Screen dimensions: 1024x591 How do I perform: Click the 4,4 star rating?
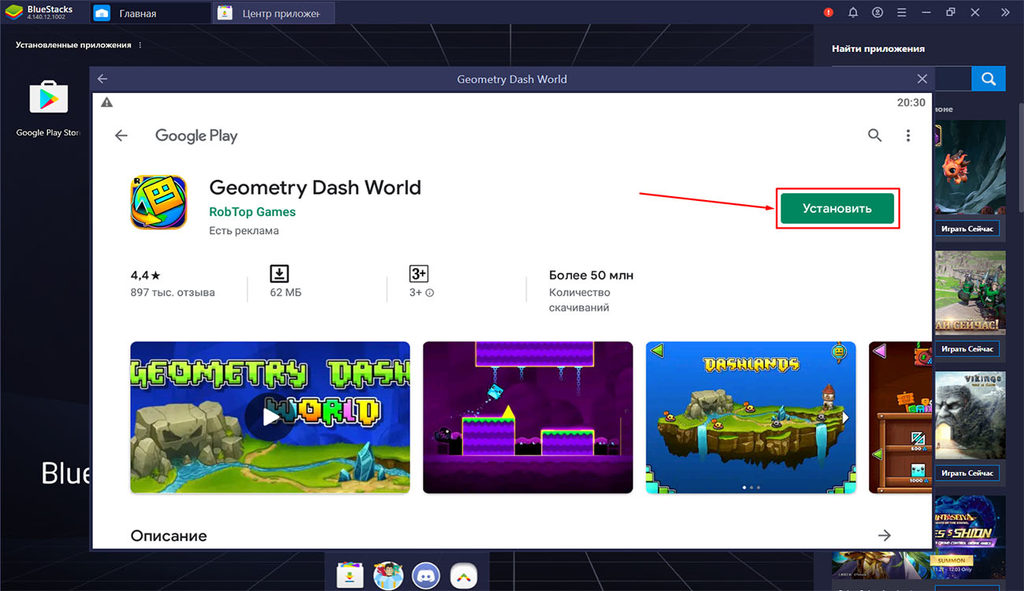click(x=145, y=275)
